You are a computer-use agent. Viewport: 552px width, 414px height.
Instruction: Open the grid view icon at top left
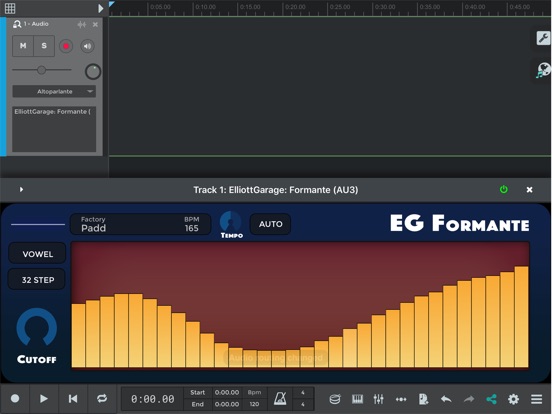point(10,8)
